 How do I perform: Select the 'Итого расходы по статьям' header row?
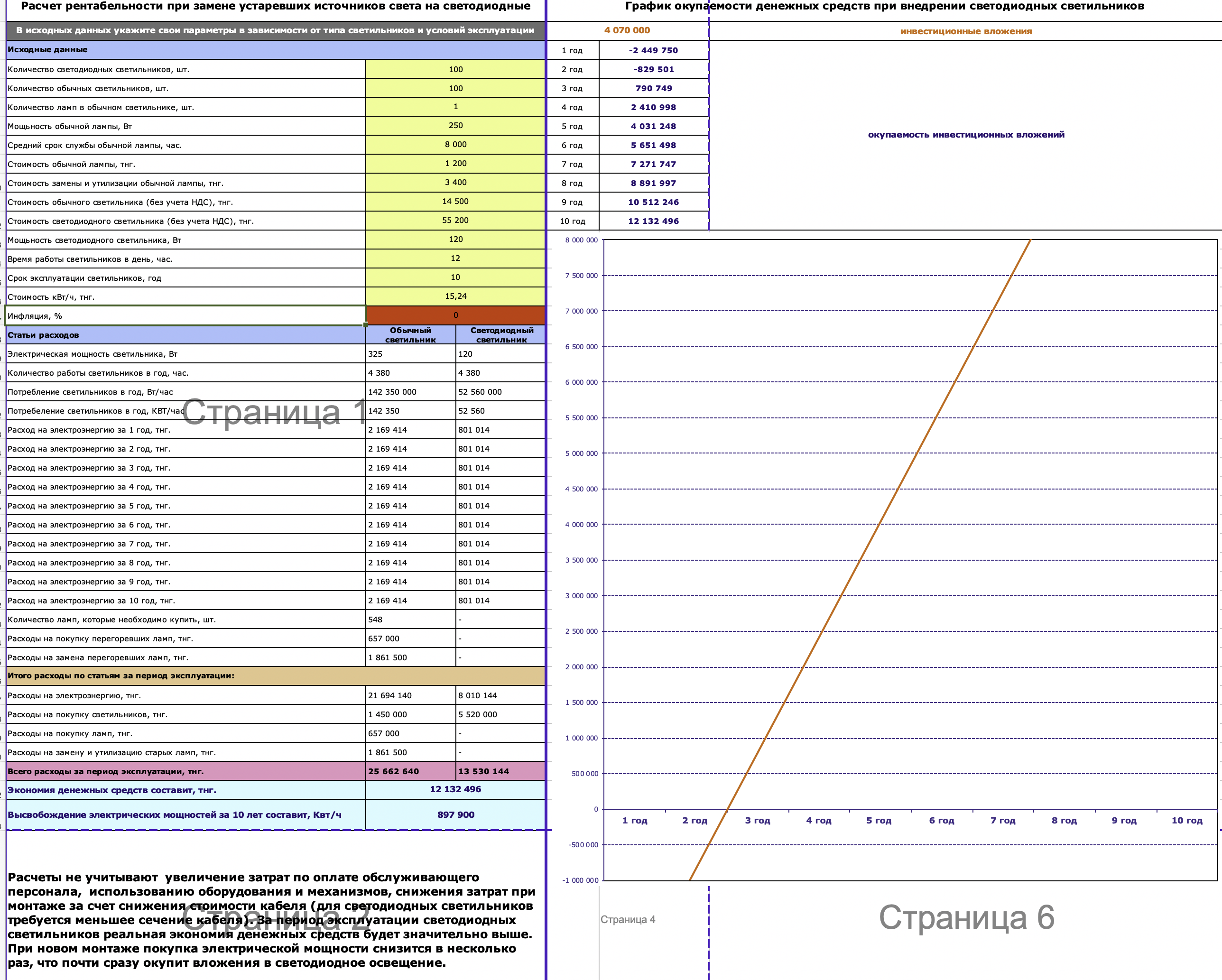tap(276, 675)
